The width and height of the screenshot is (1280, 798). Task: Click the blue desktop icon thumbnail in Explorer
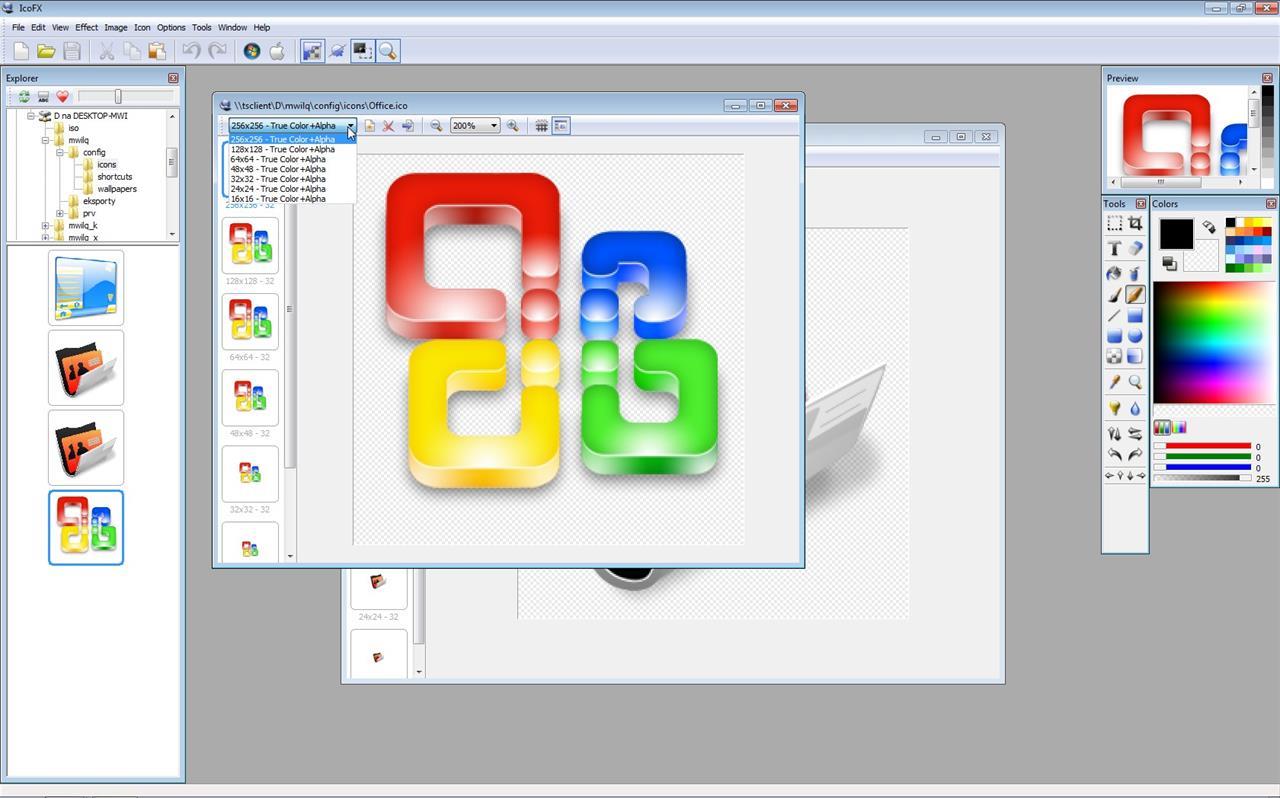coord(86,288)
